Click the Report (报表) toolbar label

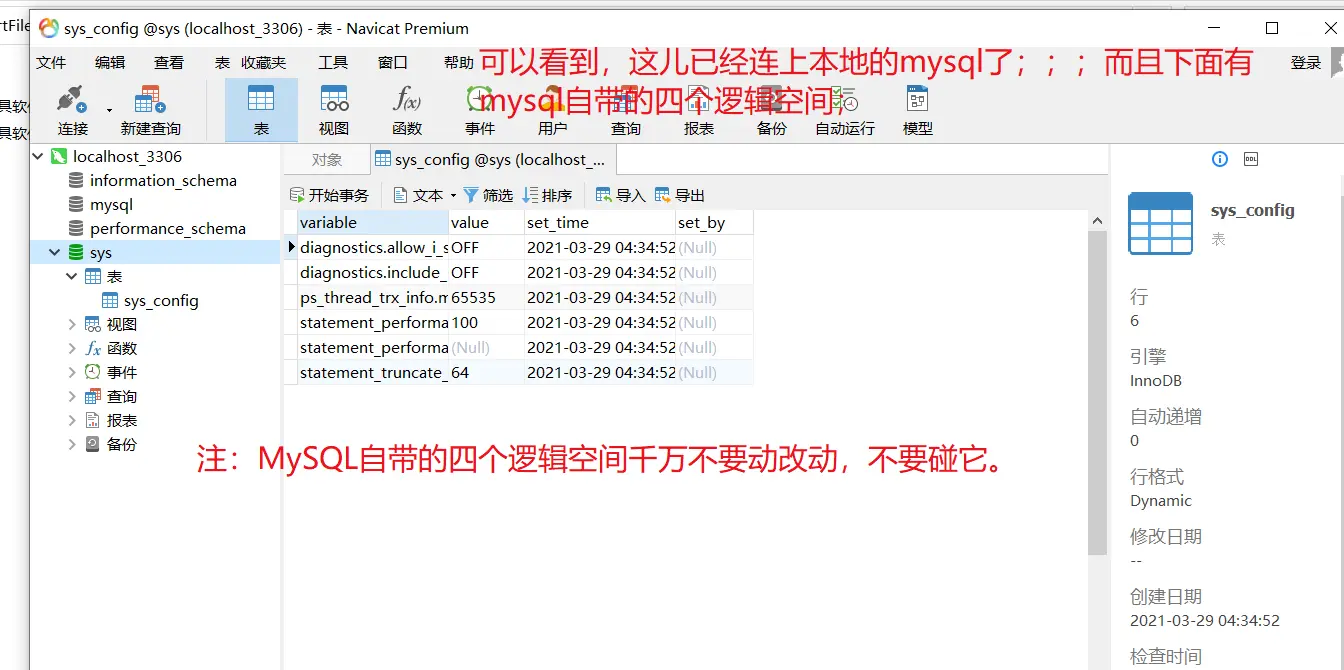tap(699, 129)
